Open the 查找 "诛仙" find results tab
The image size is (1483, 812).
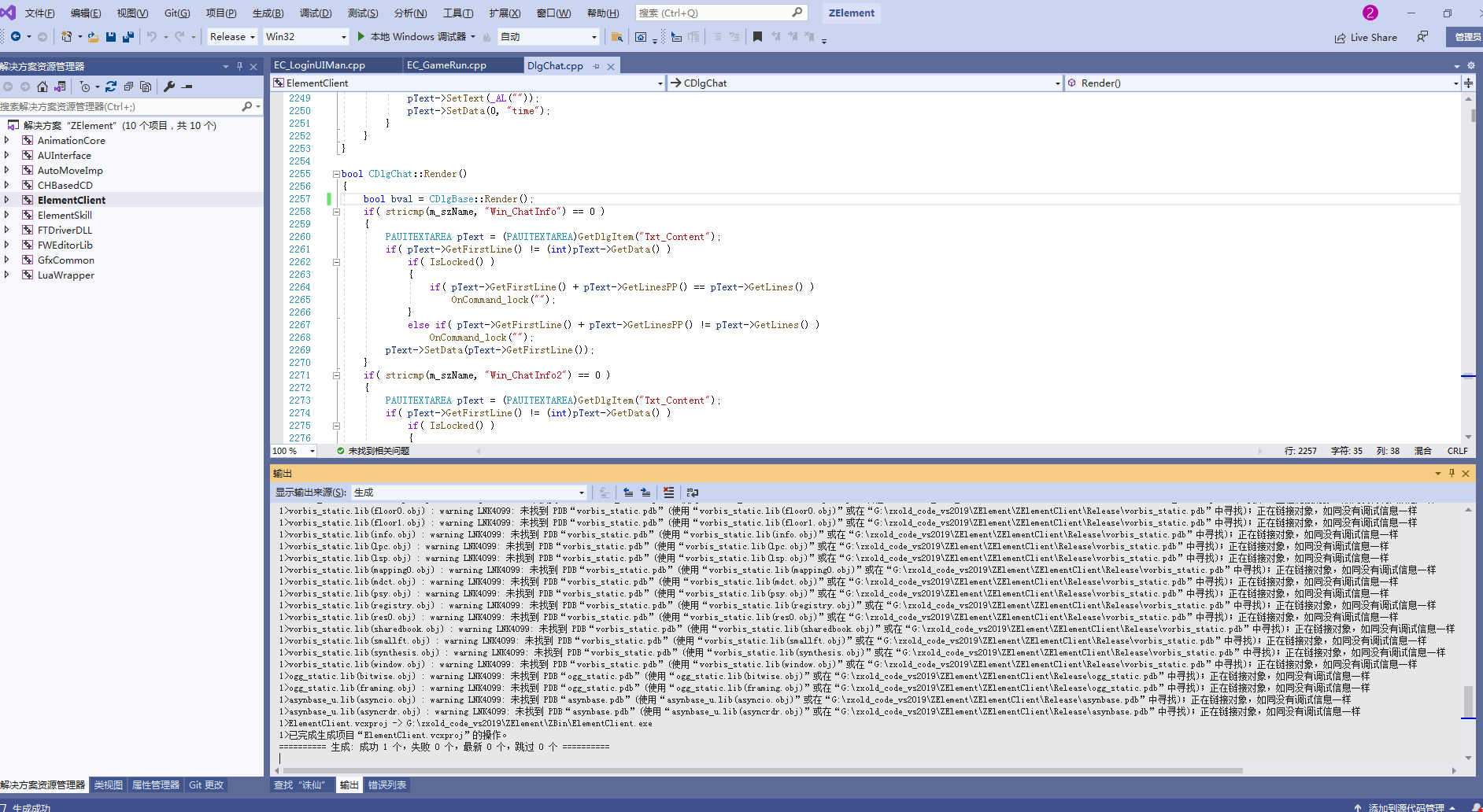(x=300, y=784)
